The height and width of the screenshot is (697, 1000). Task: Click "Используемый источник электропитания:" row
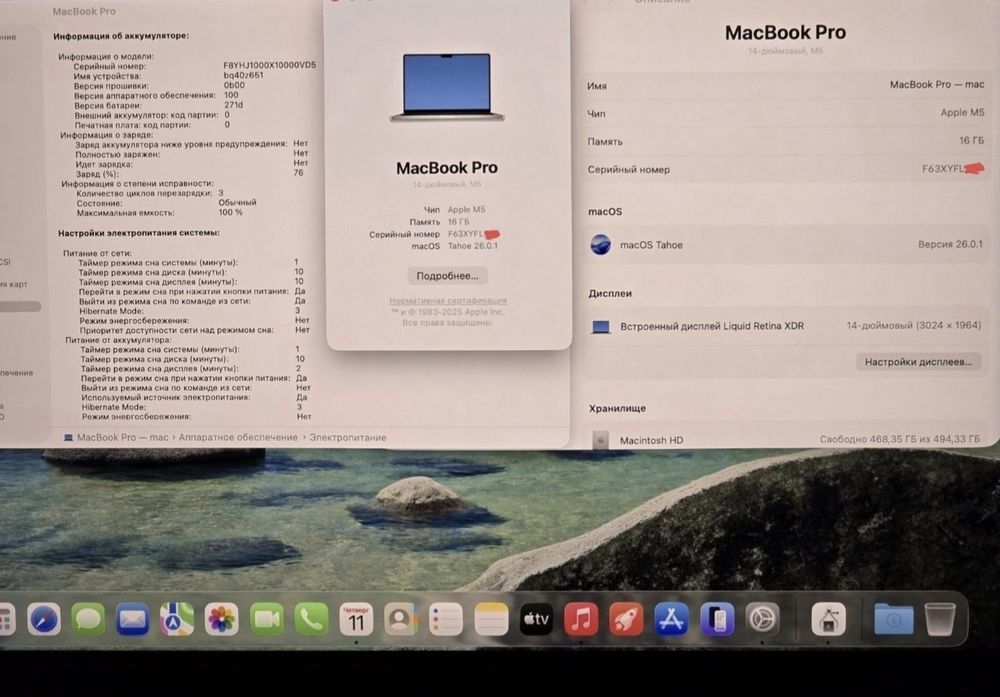click(x=194, y=397)
